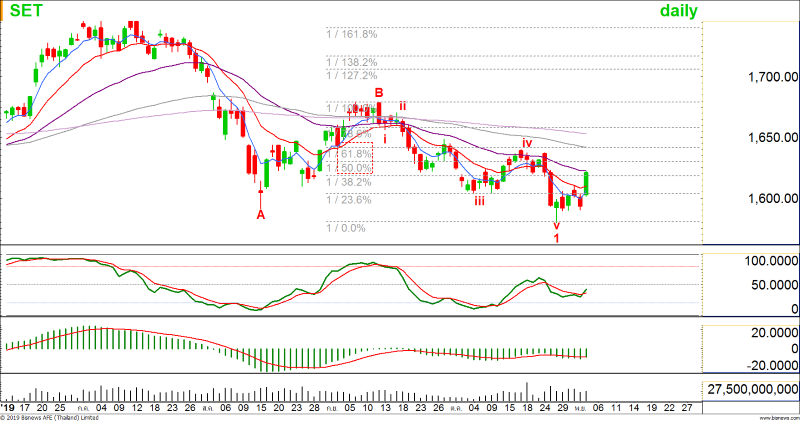Click the 27,500,000,000 volume scale value
This screenshot has width=800, height=422.
751,388
